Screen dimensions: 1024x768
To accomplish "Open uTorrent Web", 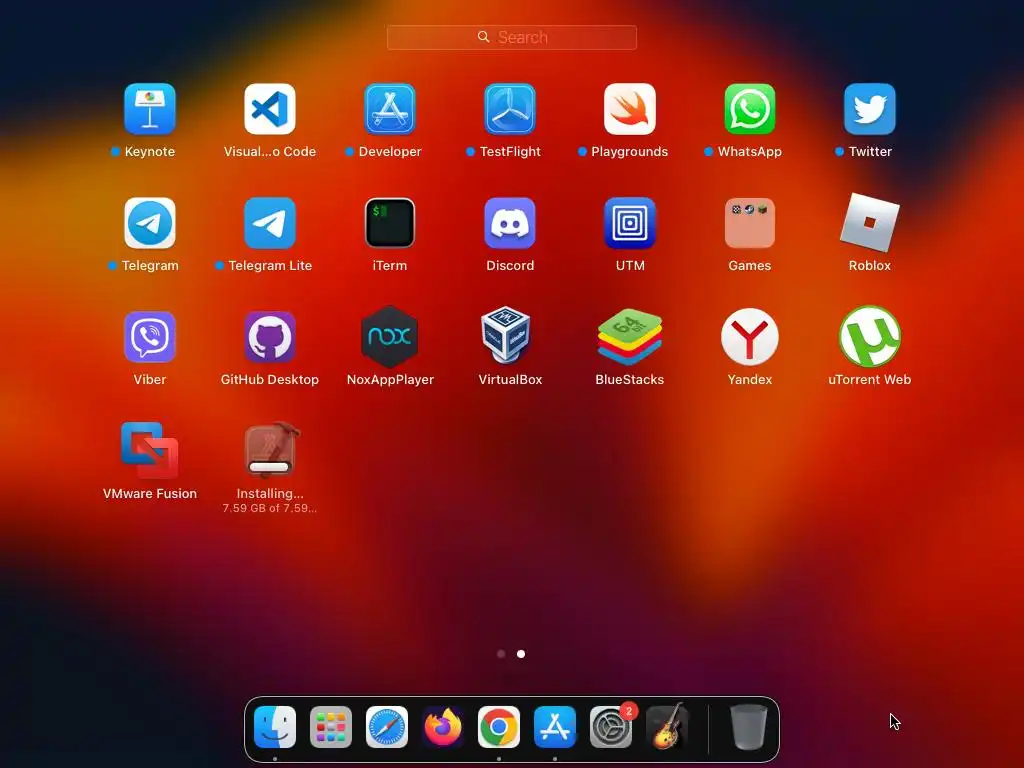I will [870, 337].
